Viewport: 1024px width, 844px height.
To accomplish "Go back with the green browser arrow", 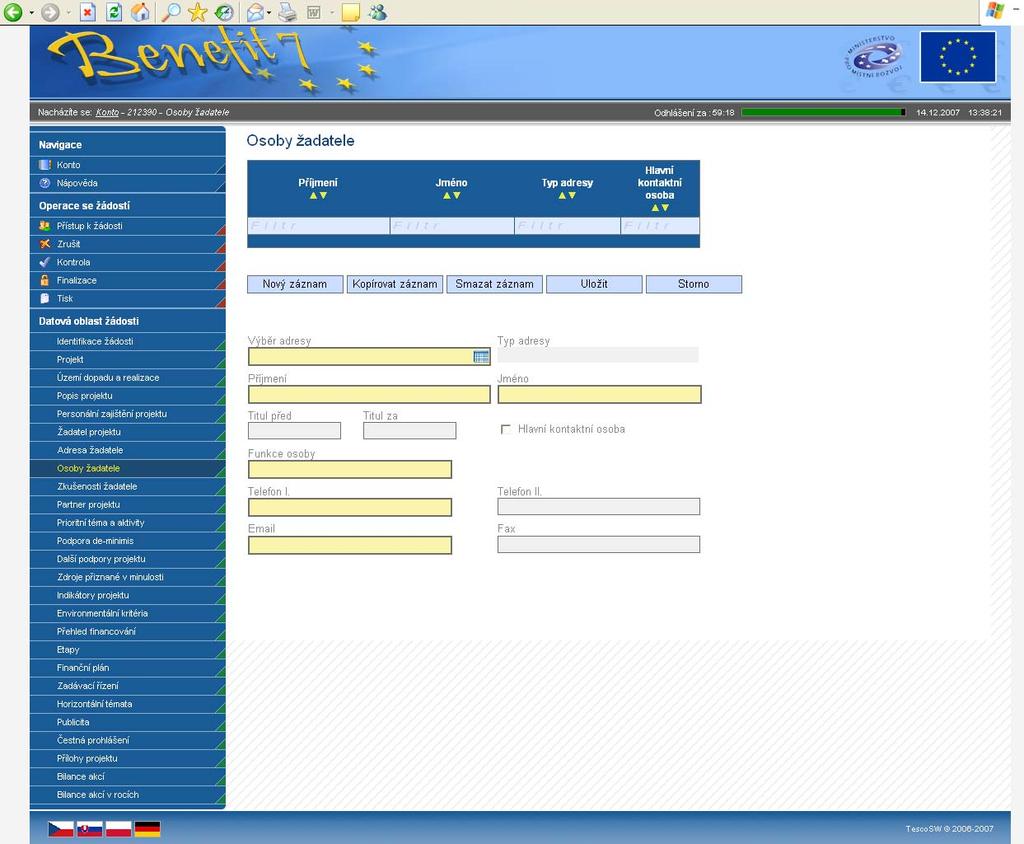I will 13,12.
